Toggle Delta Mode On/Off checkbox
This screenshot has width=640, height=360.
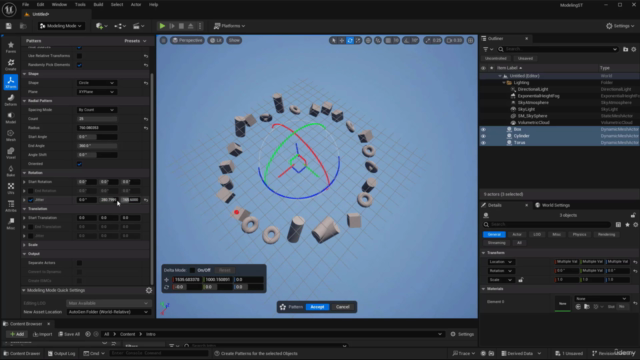(192, 270)
